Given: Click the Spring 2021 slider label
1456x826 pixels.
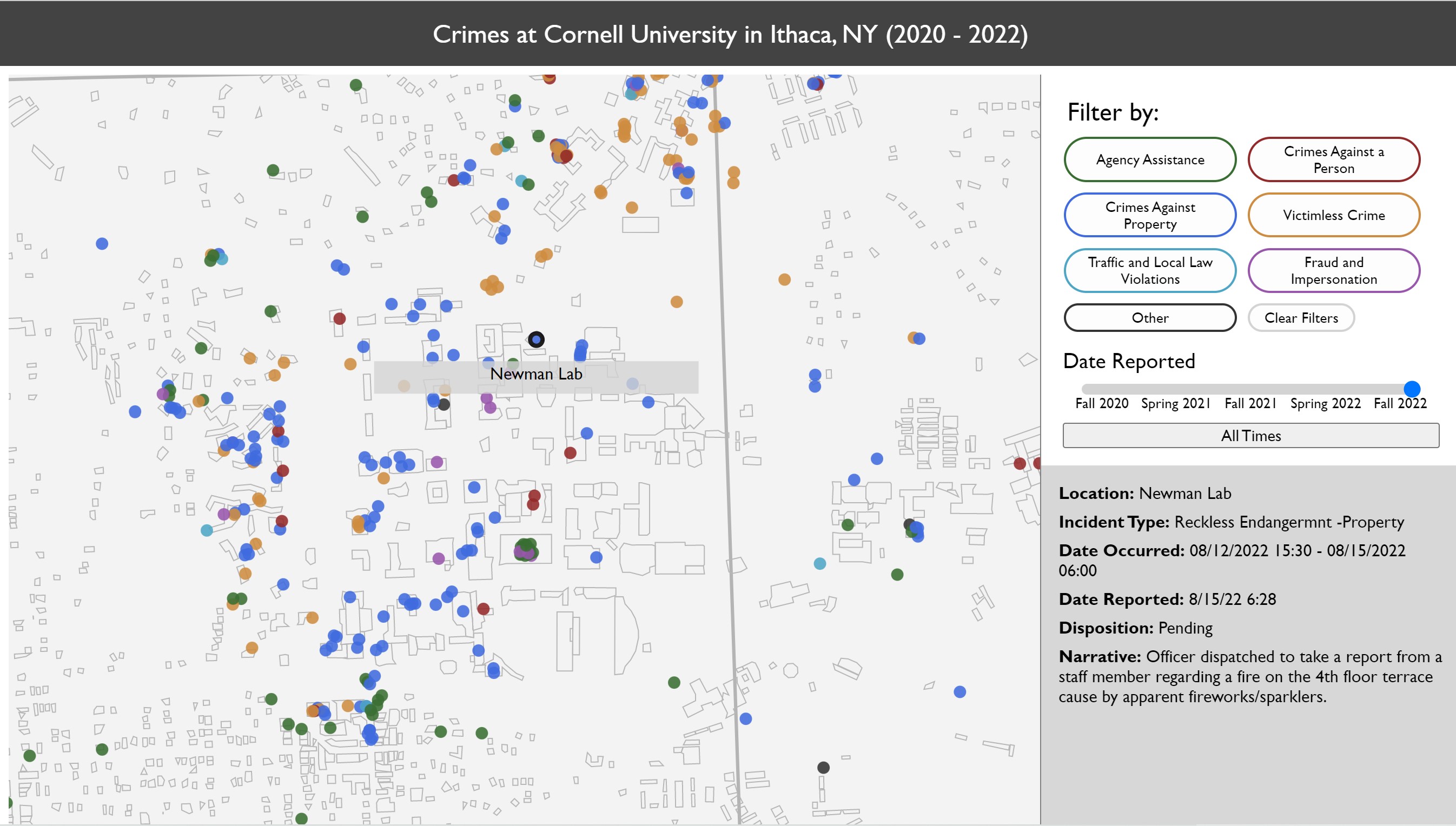Looking at the screenshot, I should [1175, 403].
